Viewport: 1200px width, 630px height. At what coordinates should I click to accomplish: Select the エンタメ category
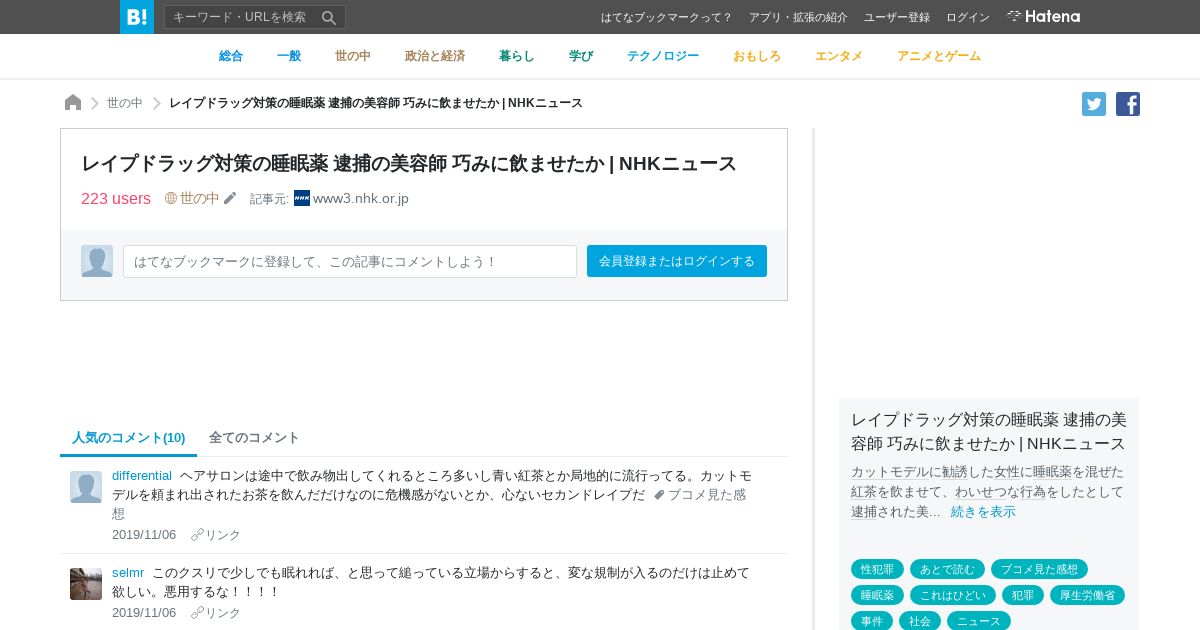coord(839,56)
